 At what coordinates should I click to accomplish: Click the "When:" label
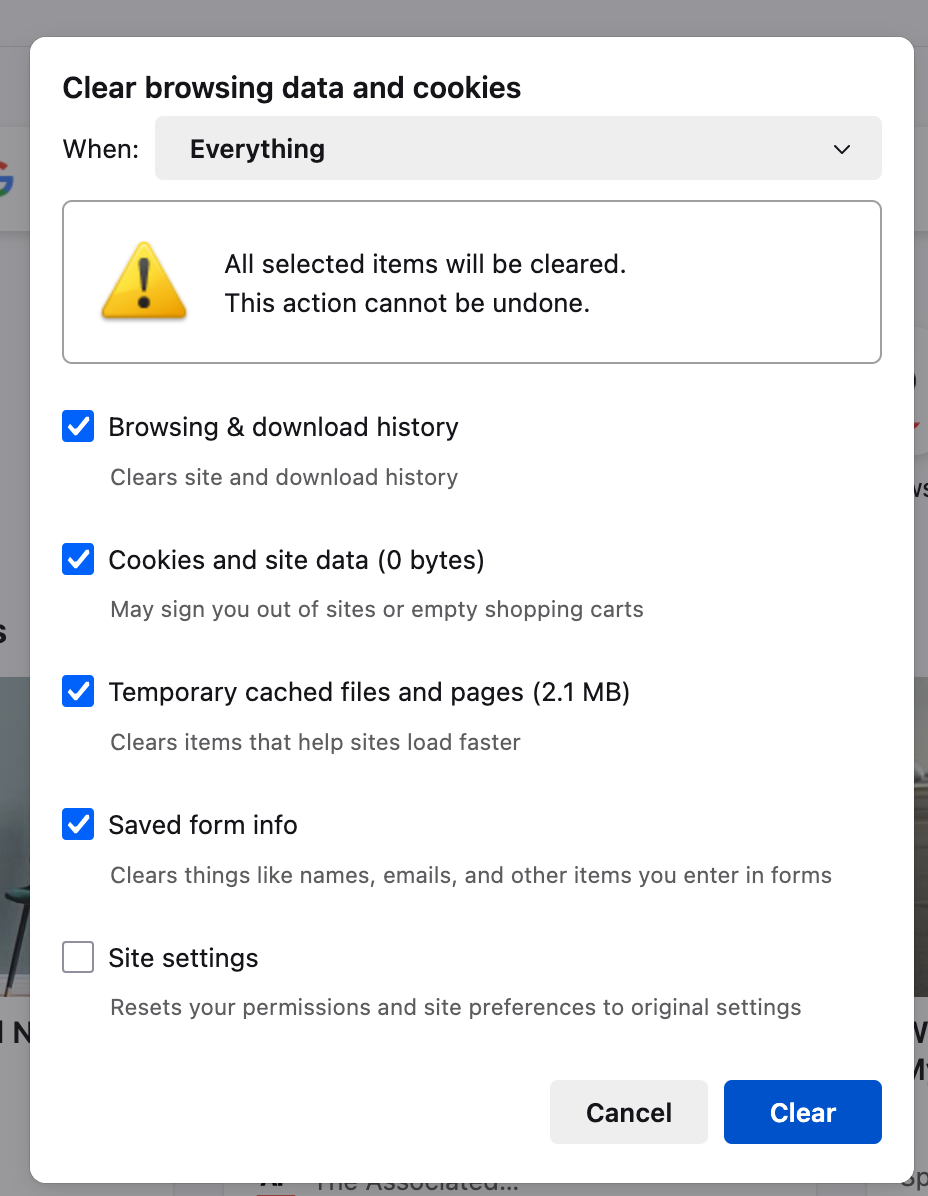tap(101, 149)
